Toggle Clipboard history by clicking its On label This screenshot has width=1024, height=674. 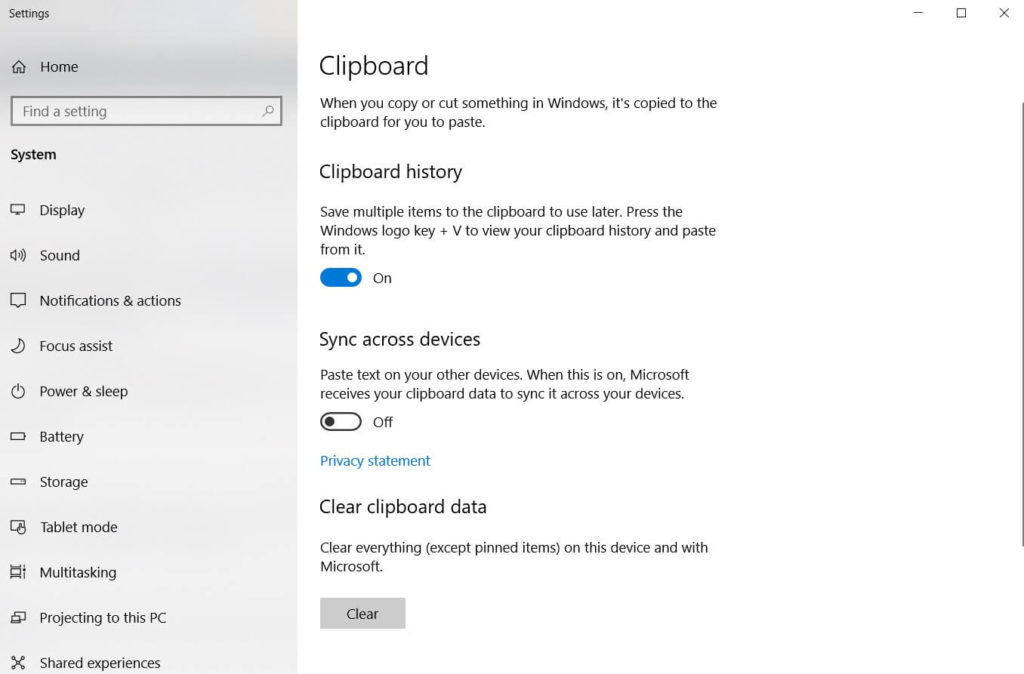pos(382,278)
